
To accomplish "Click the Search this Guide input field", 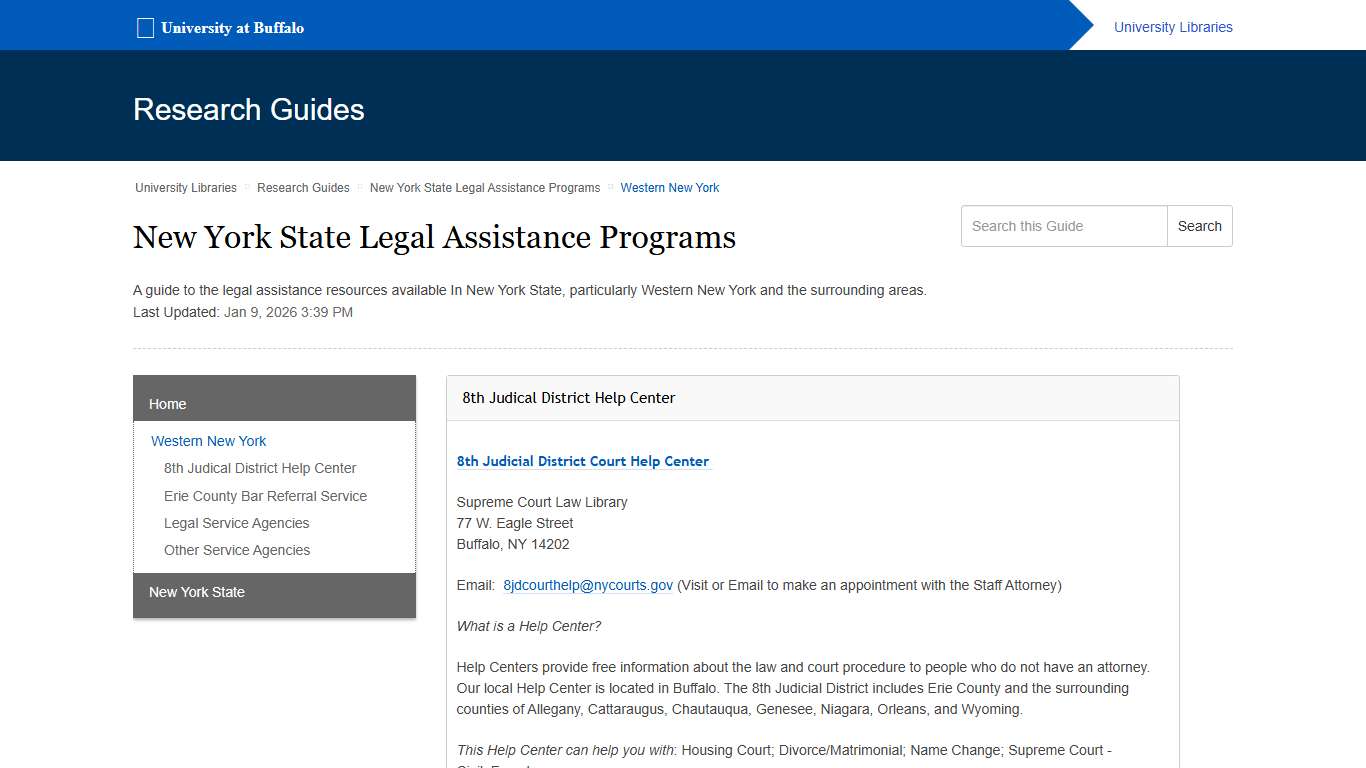I will (1063, 226).
